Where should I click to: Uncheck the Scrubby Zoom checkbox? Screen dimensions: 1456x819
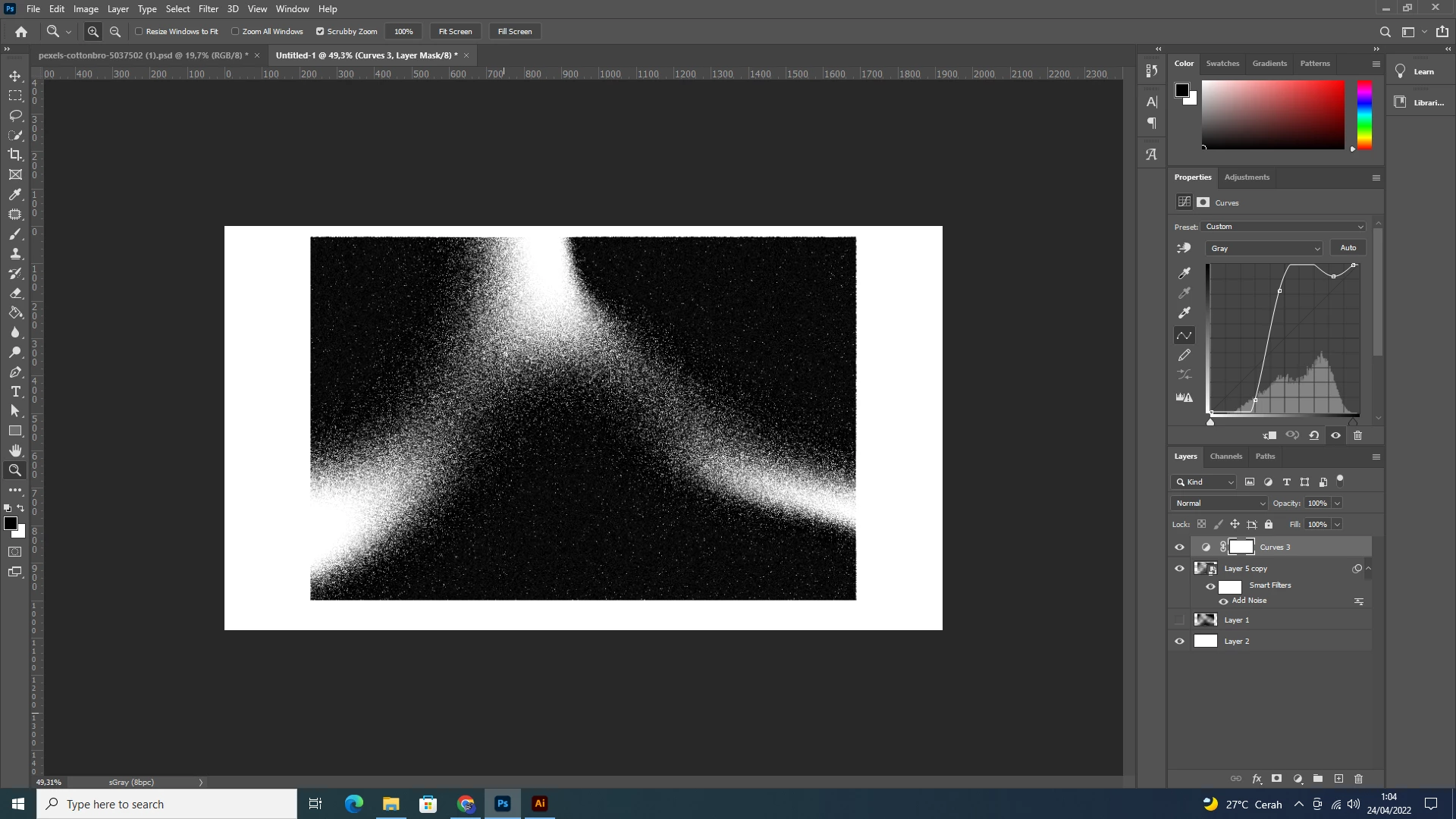pyautogui.click(x=320, y=32)
